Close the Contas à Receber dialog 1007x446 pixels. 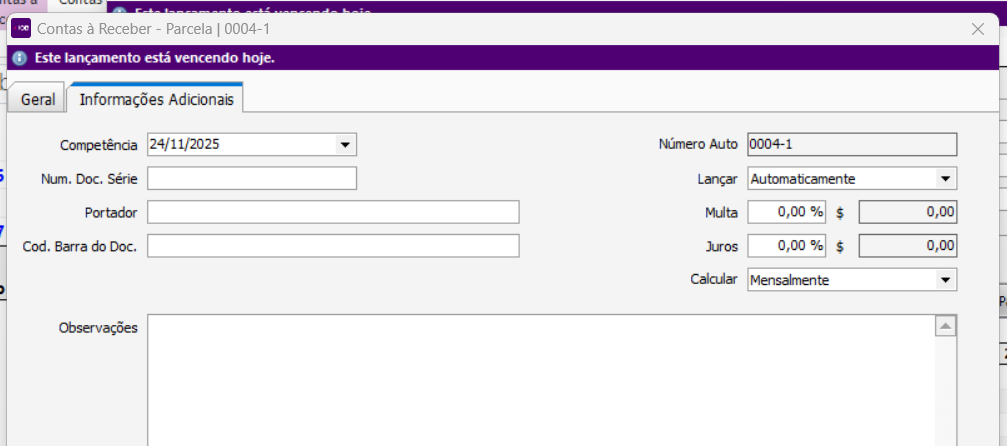tap(978, 29)
